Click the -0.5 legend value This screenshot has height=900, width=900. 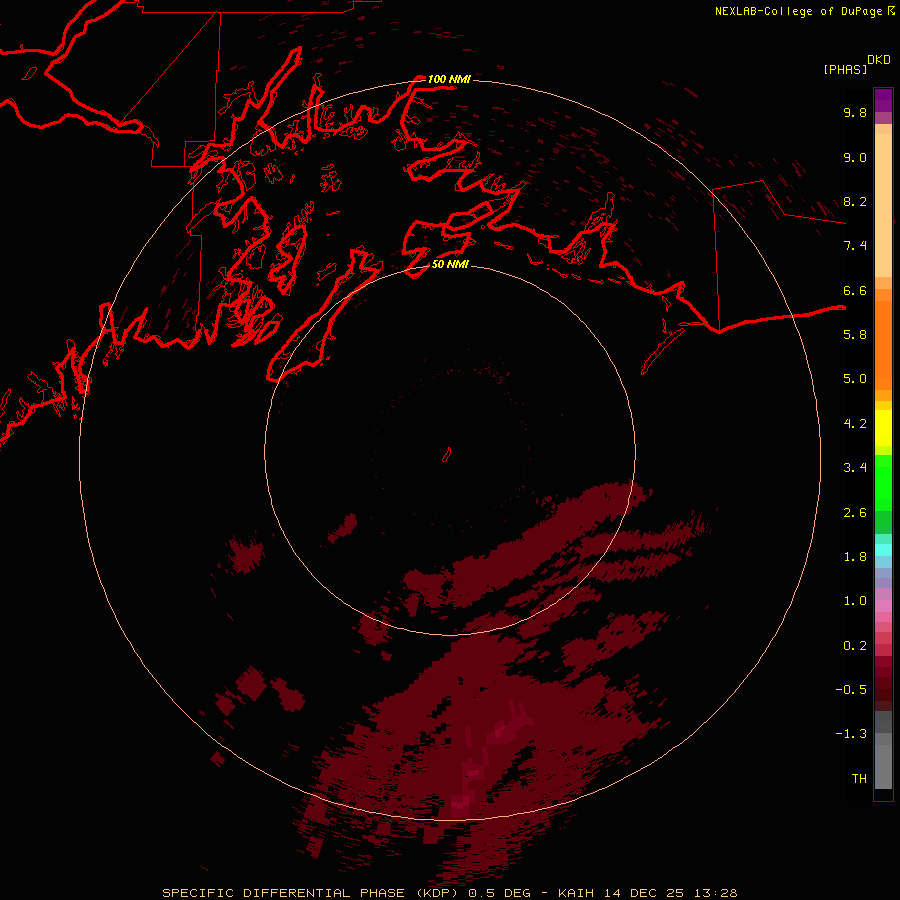pos(851,690)
